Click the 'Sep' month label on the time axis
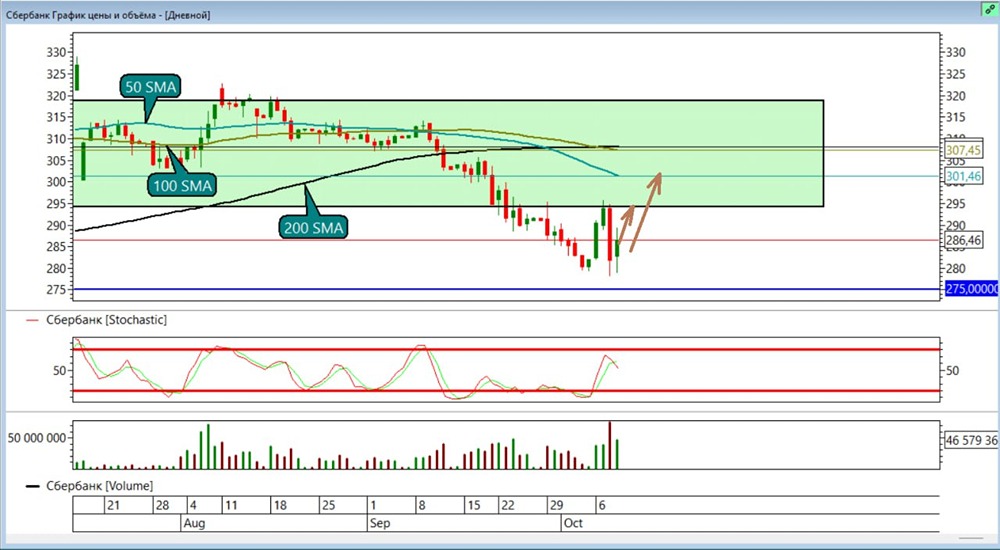The height and width of the screenshot is (550, 1000). [379, 523]
